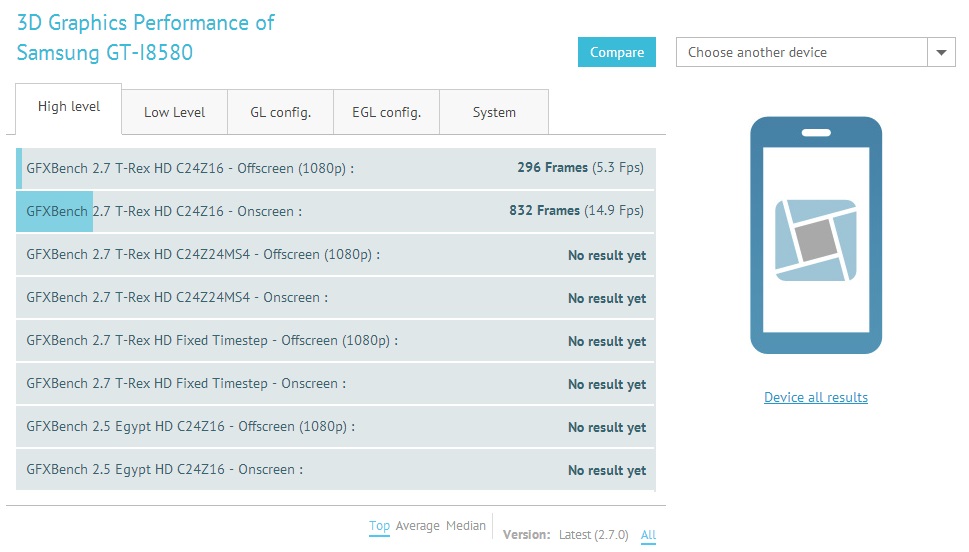Image resolution: width=969 pixels, height=552 pixels.
Task: Click T-Rex HD C24Z16 Offscreen (1080p) row
Action: pyautogui.click(x=336, y=168)
